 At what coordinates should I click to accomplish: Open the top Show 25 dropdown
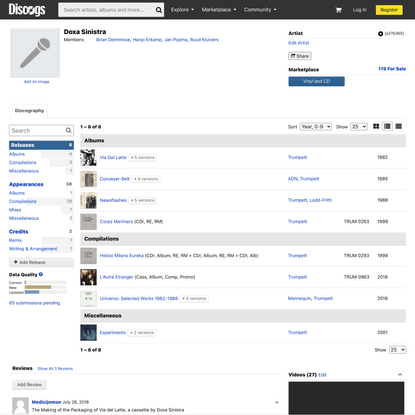(x=359, y=127)
